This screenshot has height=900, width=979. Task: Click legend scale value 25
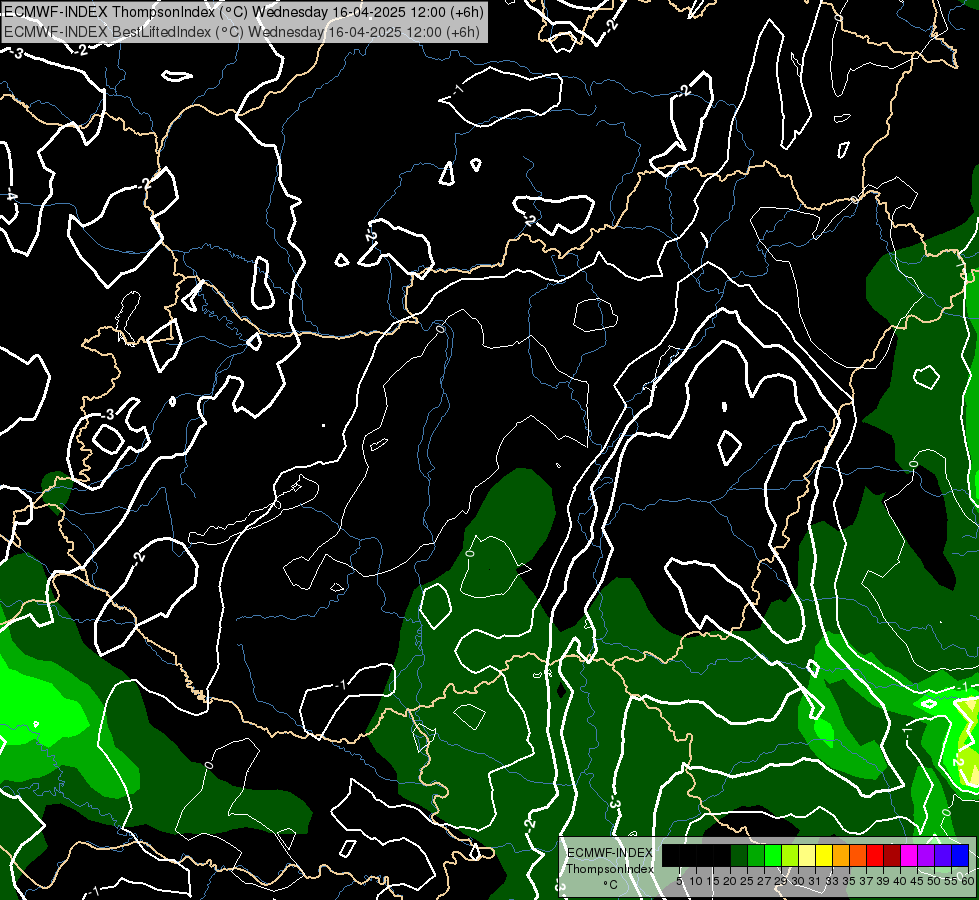747,881
